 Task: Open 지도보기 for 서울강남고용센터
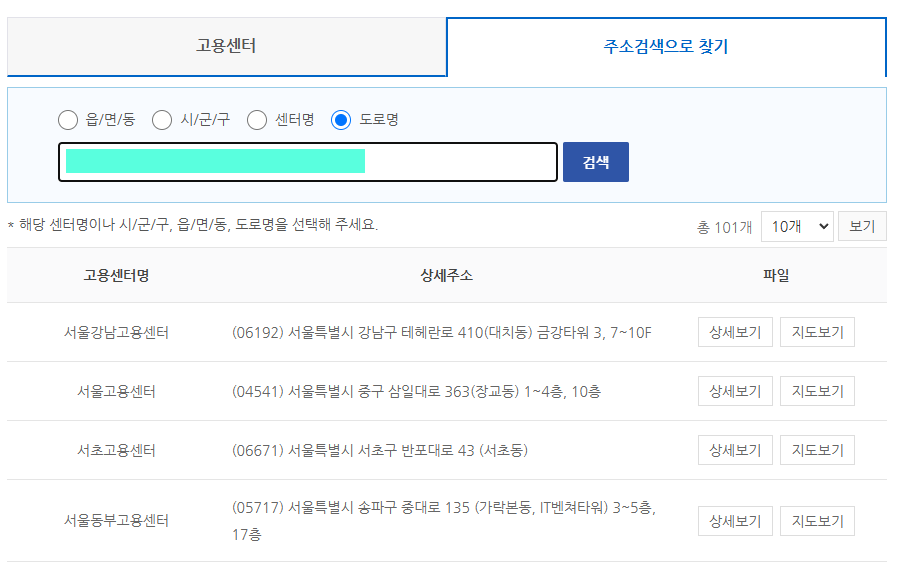pyautogui.click(x=817, y=332)
